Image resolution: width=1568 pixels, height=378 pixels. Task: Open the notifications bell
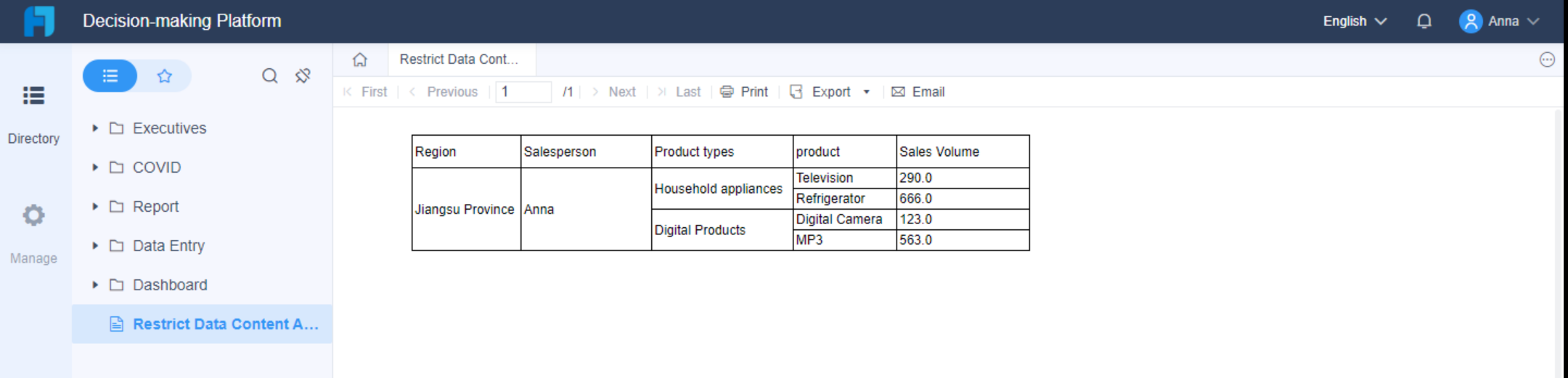click(1424, 21)
